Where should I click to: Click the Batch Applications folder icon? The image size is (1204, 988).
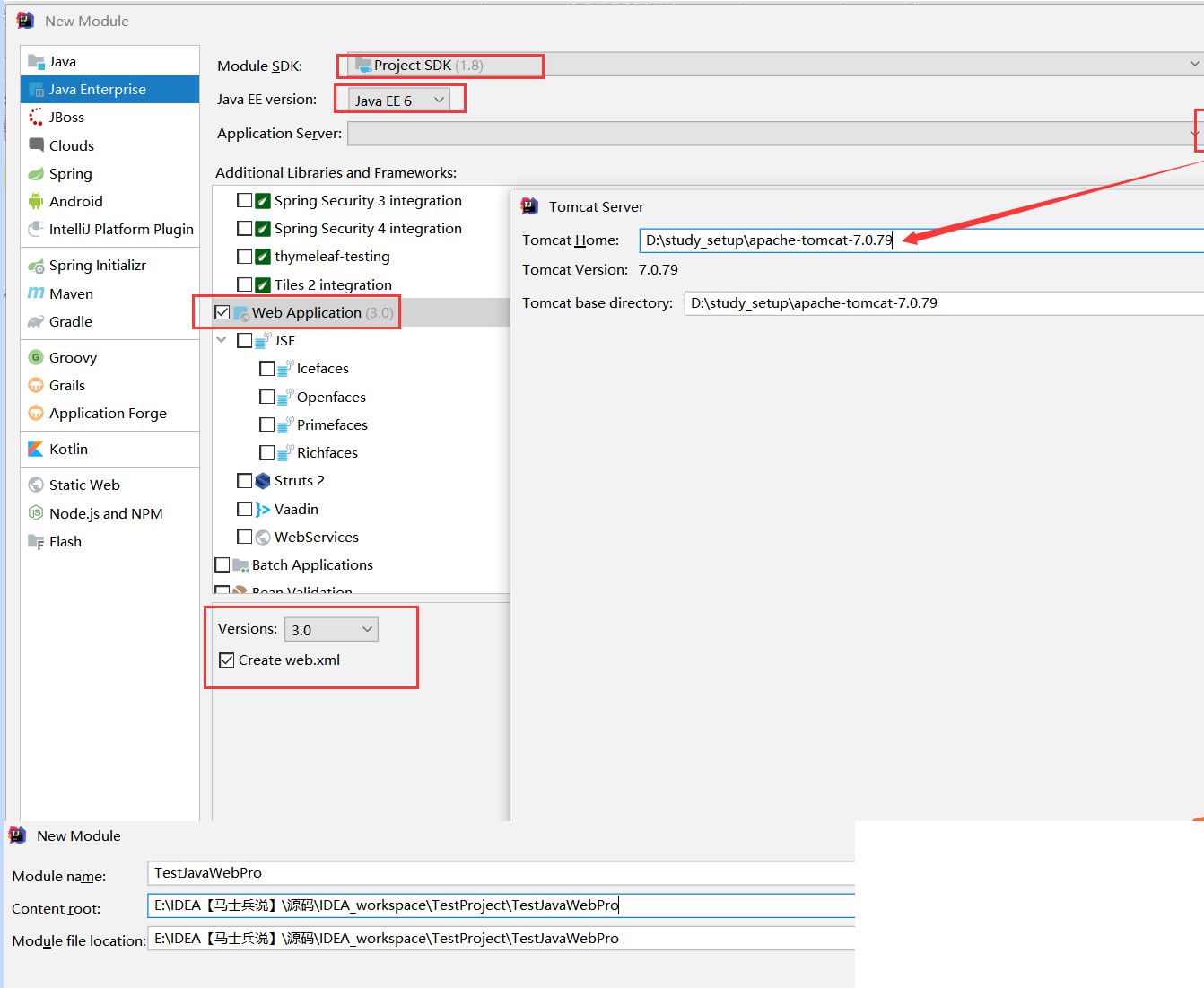coord(240,564)
